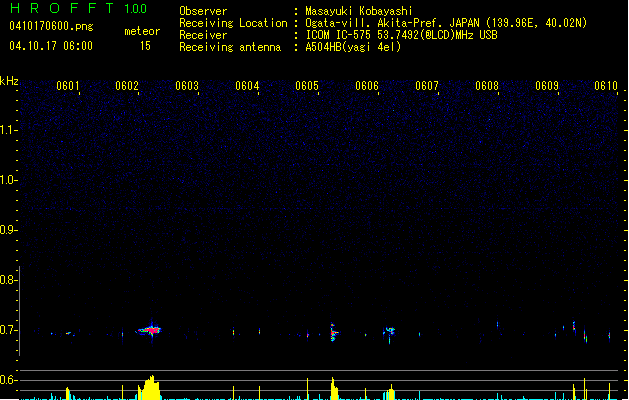Click the tallest yellow intensity peak after 0602
Image resolution: width=629 pixels, height=400 pixels.
tap(149, 388)
